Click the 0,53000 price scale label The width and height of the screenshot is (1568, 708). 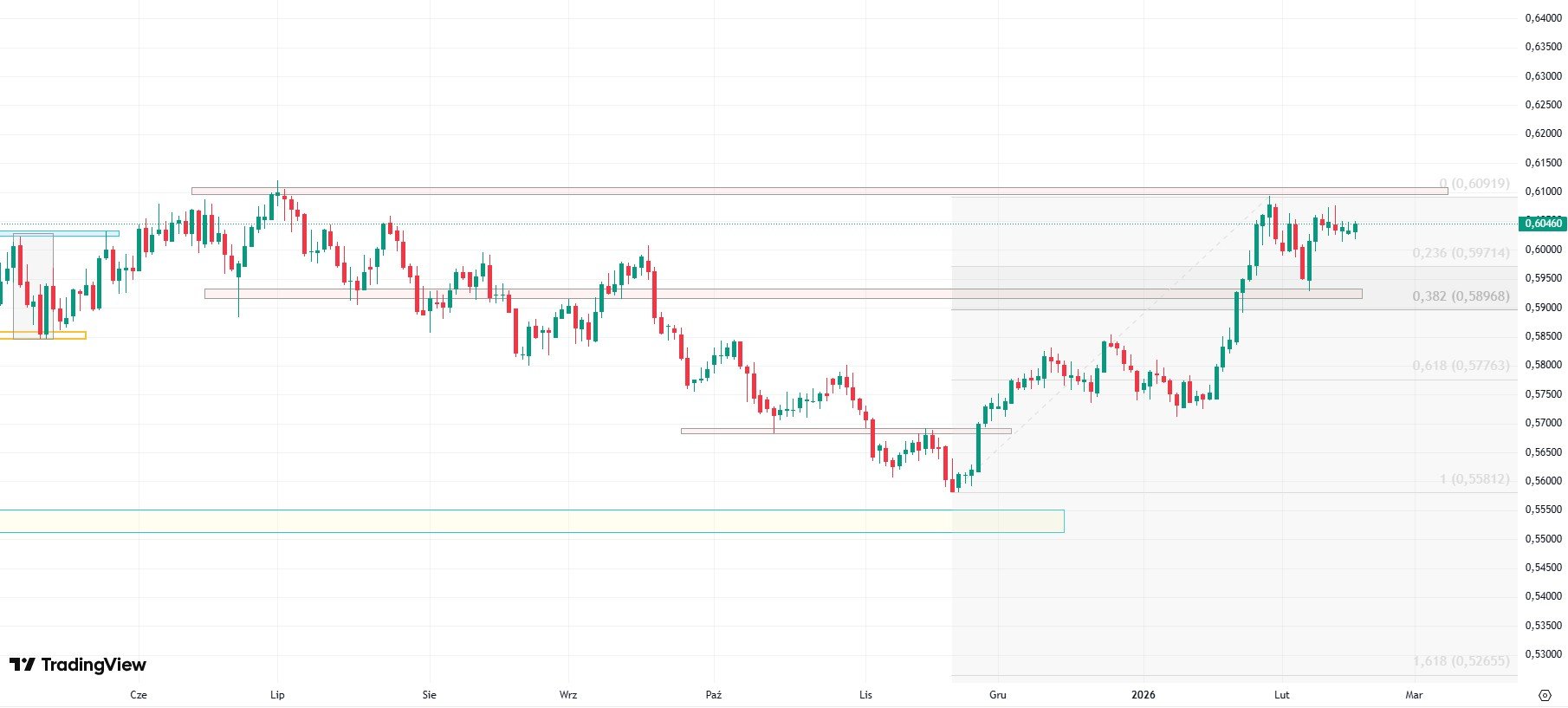tap(1543, 654)
